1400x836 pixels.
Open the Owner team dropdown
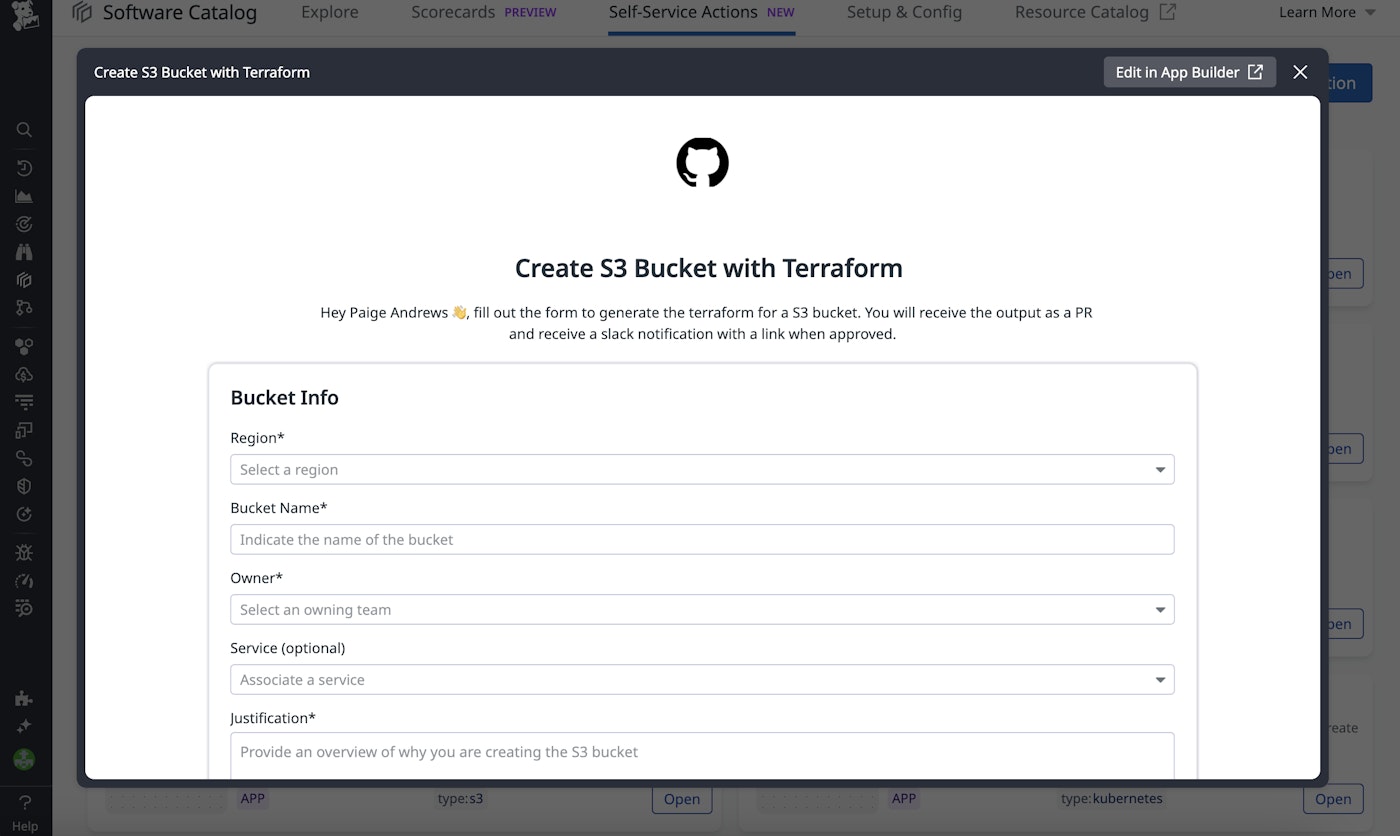click(702, 610)
